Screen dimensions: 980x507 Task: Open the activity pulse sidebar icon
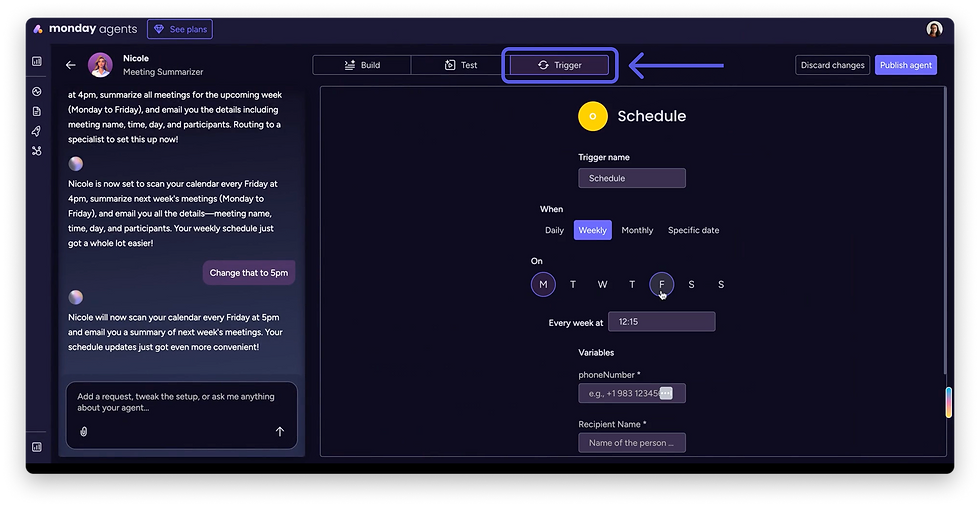click(x=37, y=91)
